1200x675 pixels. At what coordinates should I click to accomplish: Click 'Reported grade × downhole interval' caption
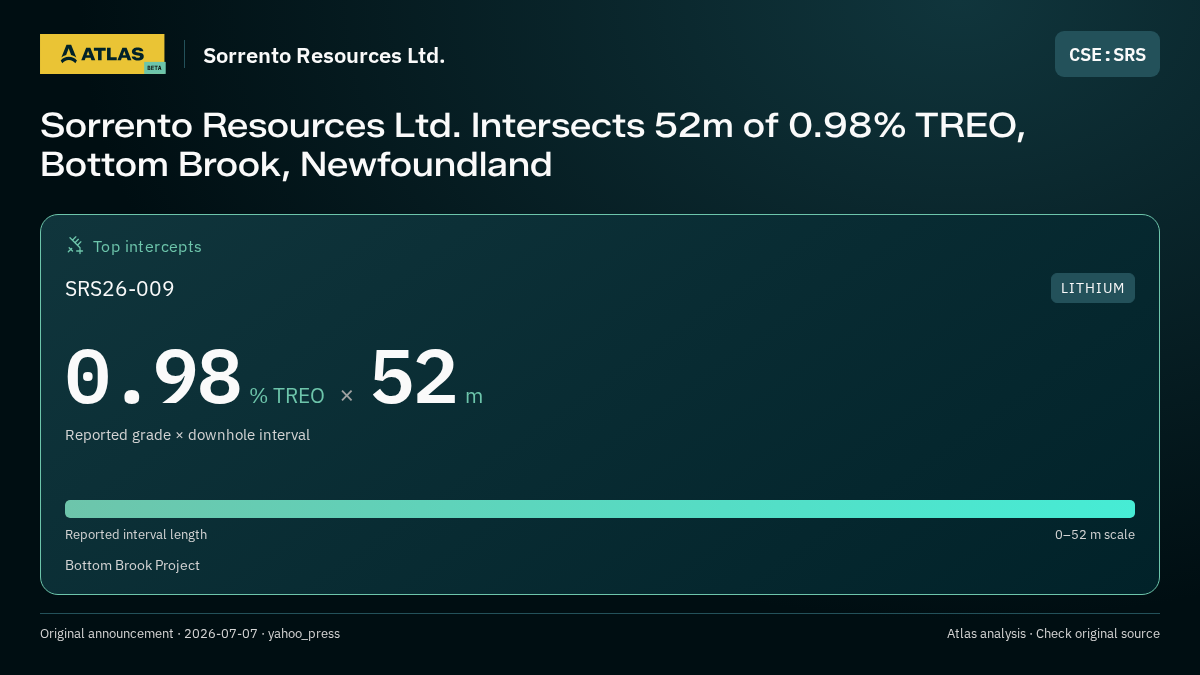[x=188, y=435]
